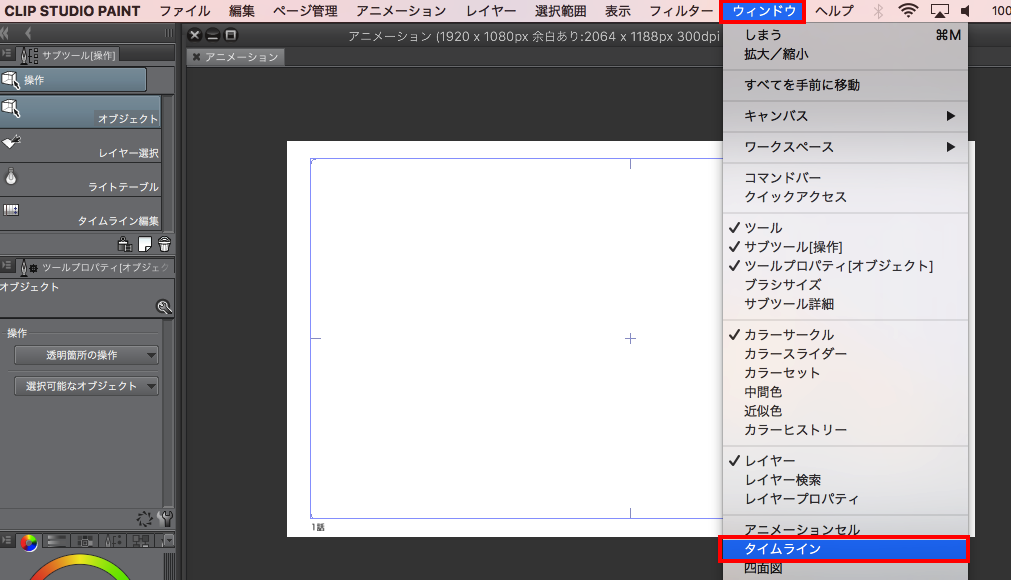Click the 操作 sub tool group button
Screen dimensions: 1011x580
point(73,80)
